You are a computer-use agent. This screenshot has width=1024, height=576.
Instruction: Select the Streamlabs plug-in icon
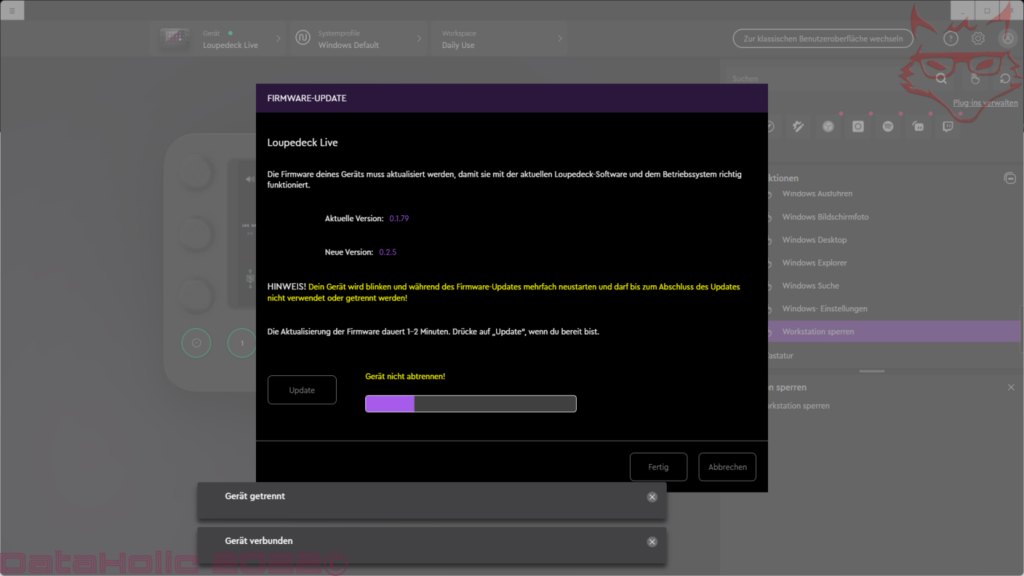click(918, 127)
